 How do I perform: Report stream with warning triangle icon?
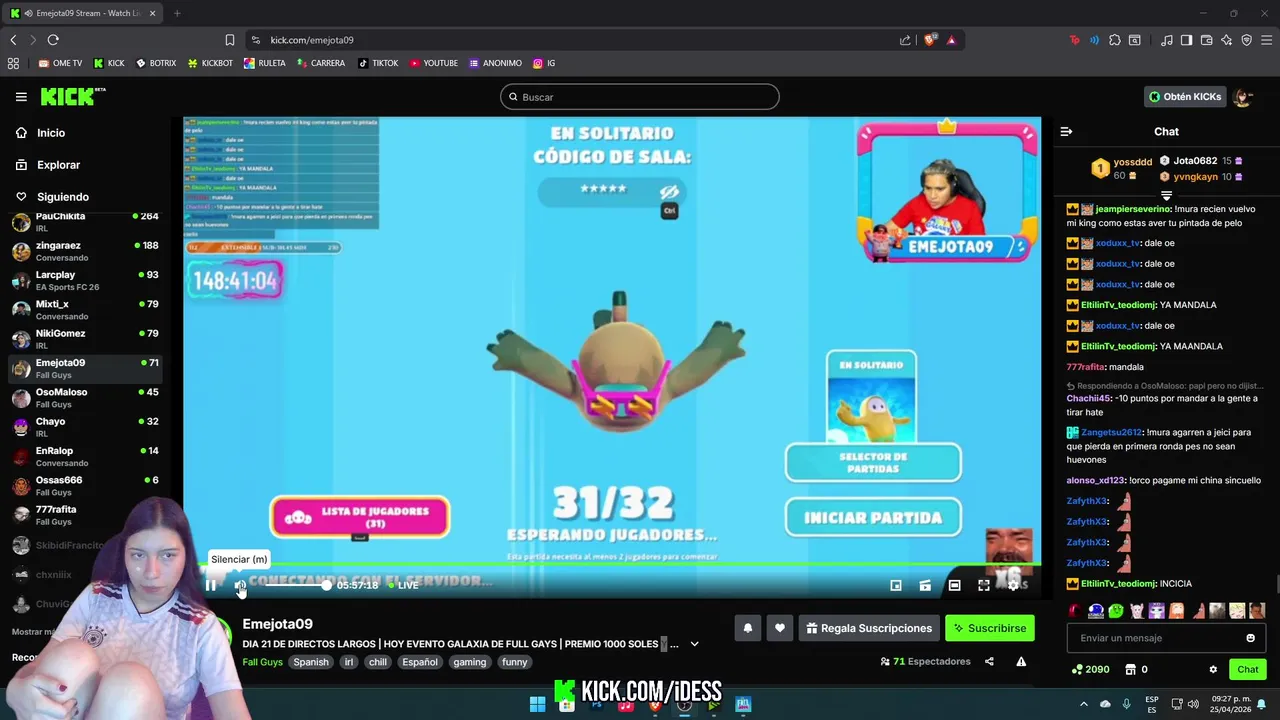click(x=1021, y=661)
